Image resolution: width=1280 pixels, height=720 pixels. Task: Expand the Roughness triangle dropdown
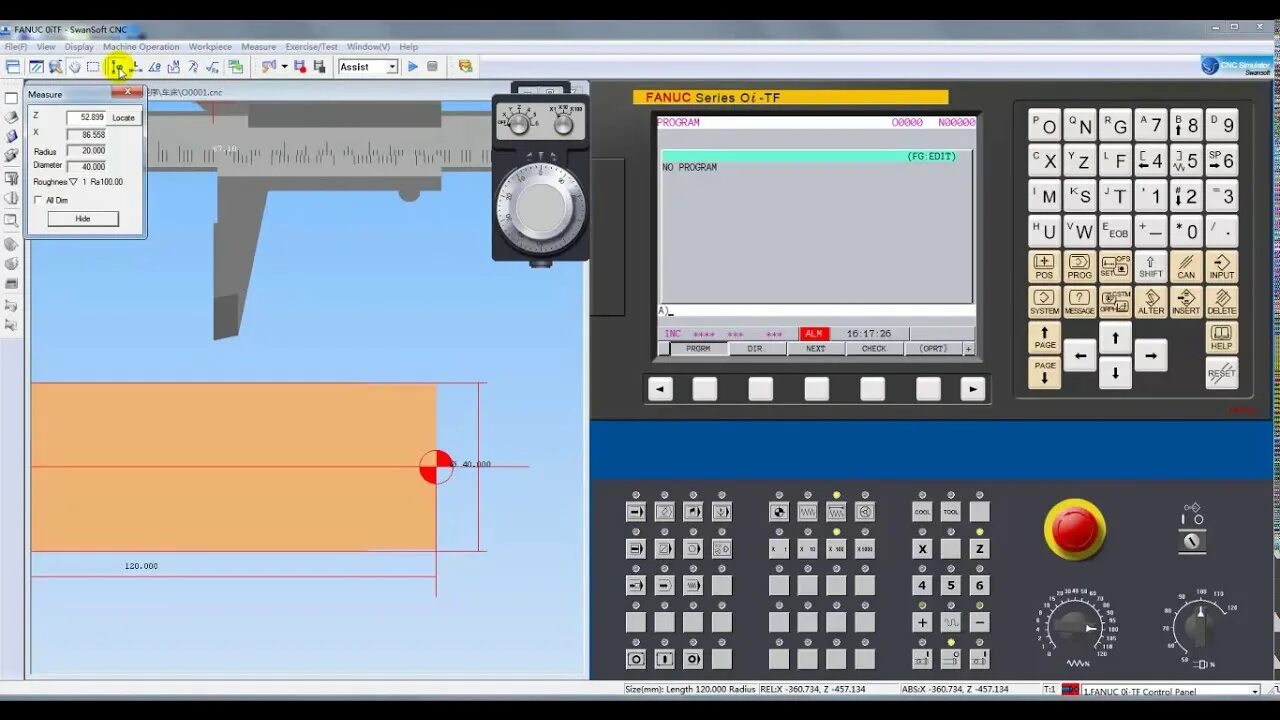(73, 182)
